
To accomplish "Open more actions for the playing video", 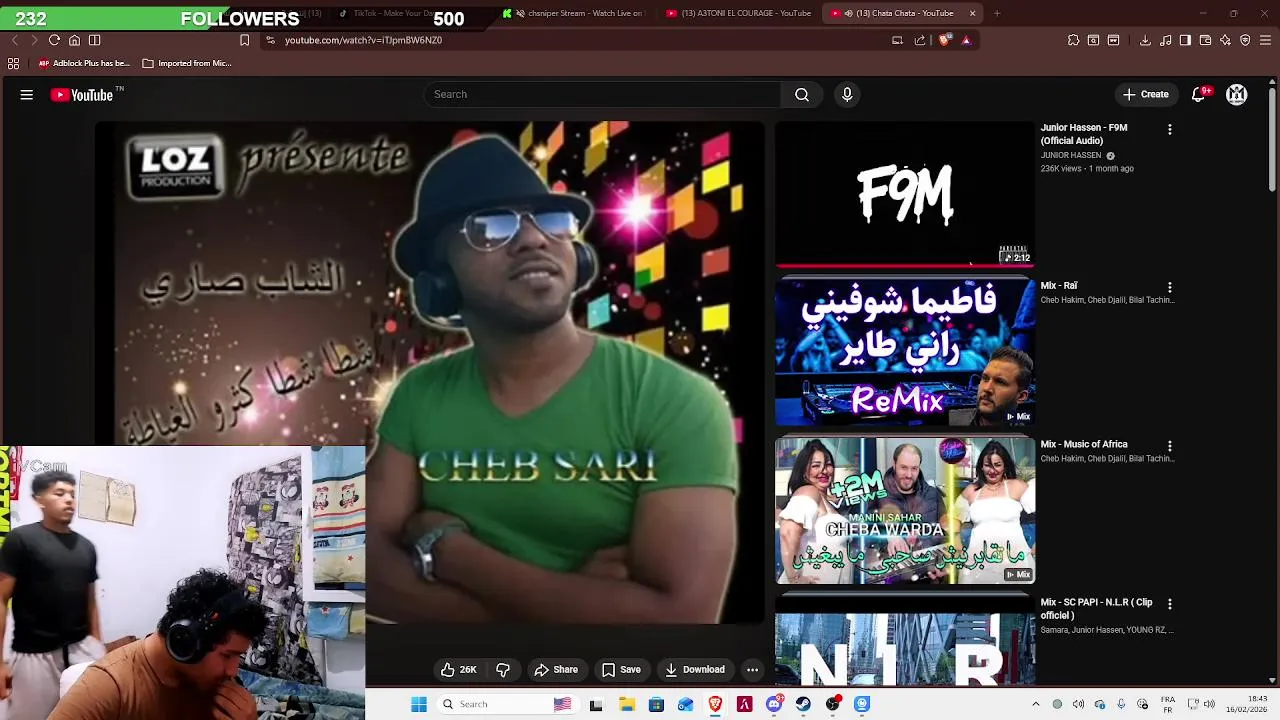I will [x=752, y=670].
